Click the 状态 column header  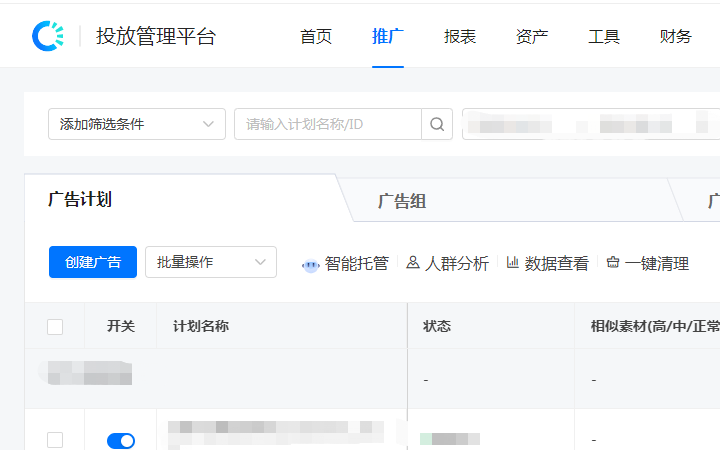click(x=437, y=326)
